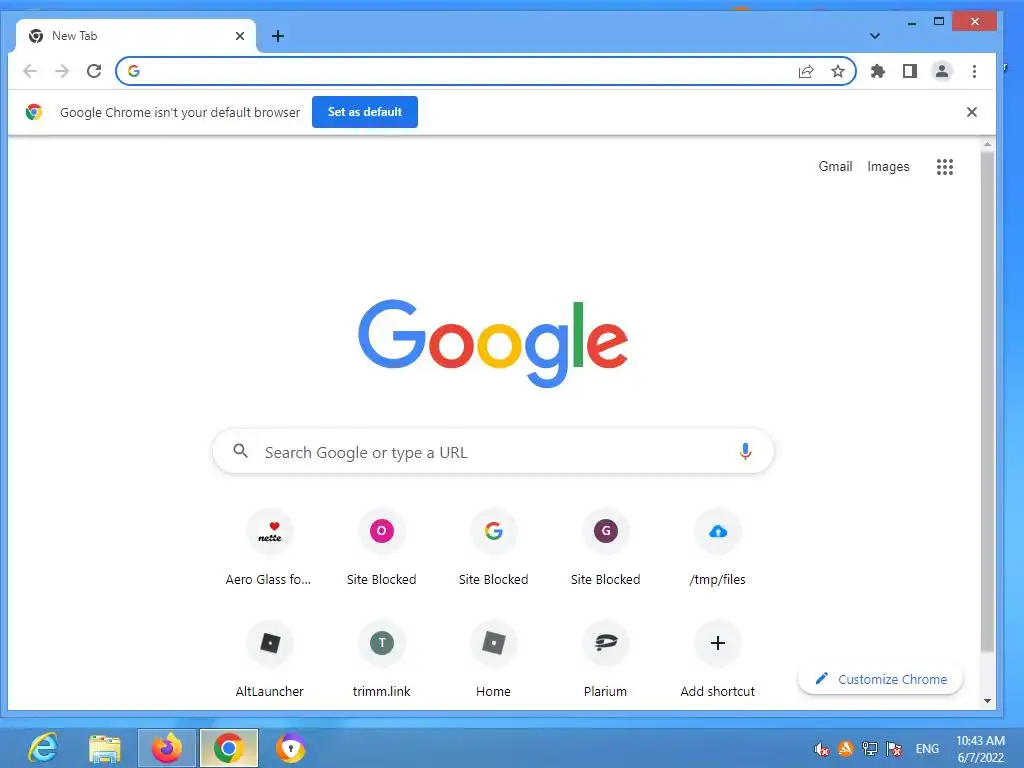Screen dimensions: 1024x768
Task: Click the muted volume tray icon
Action: click(x=822, y=749)
